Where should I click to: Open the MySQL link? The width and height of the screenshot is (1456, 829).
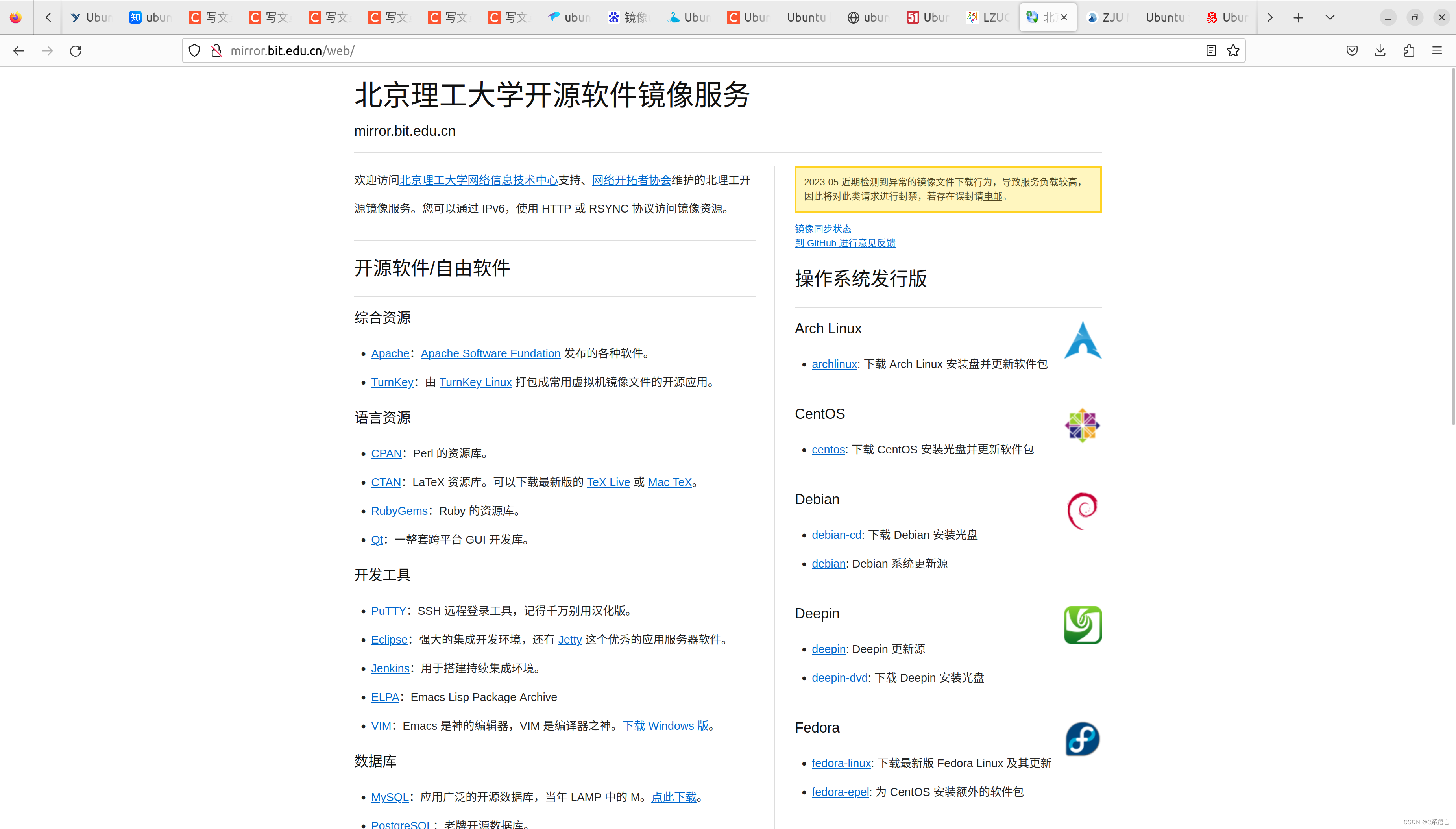tap(390, 797)
